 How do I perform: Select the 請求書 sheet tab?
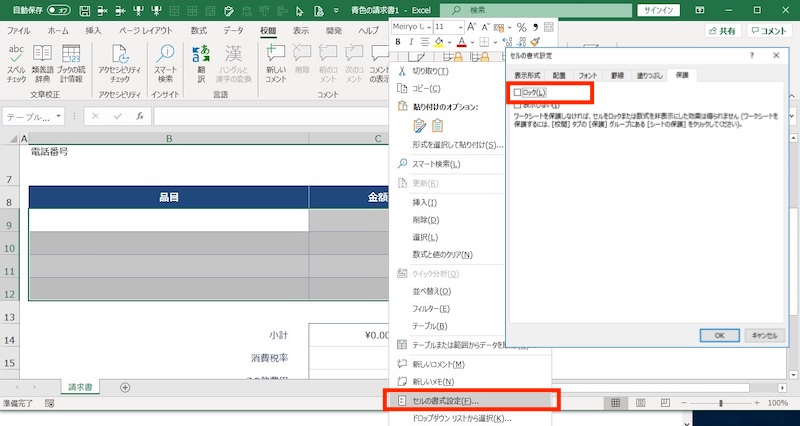(80, 387)
